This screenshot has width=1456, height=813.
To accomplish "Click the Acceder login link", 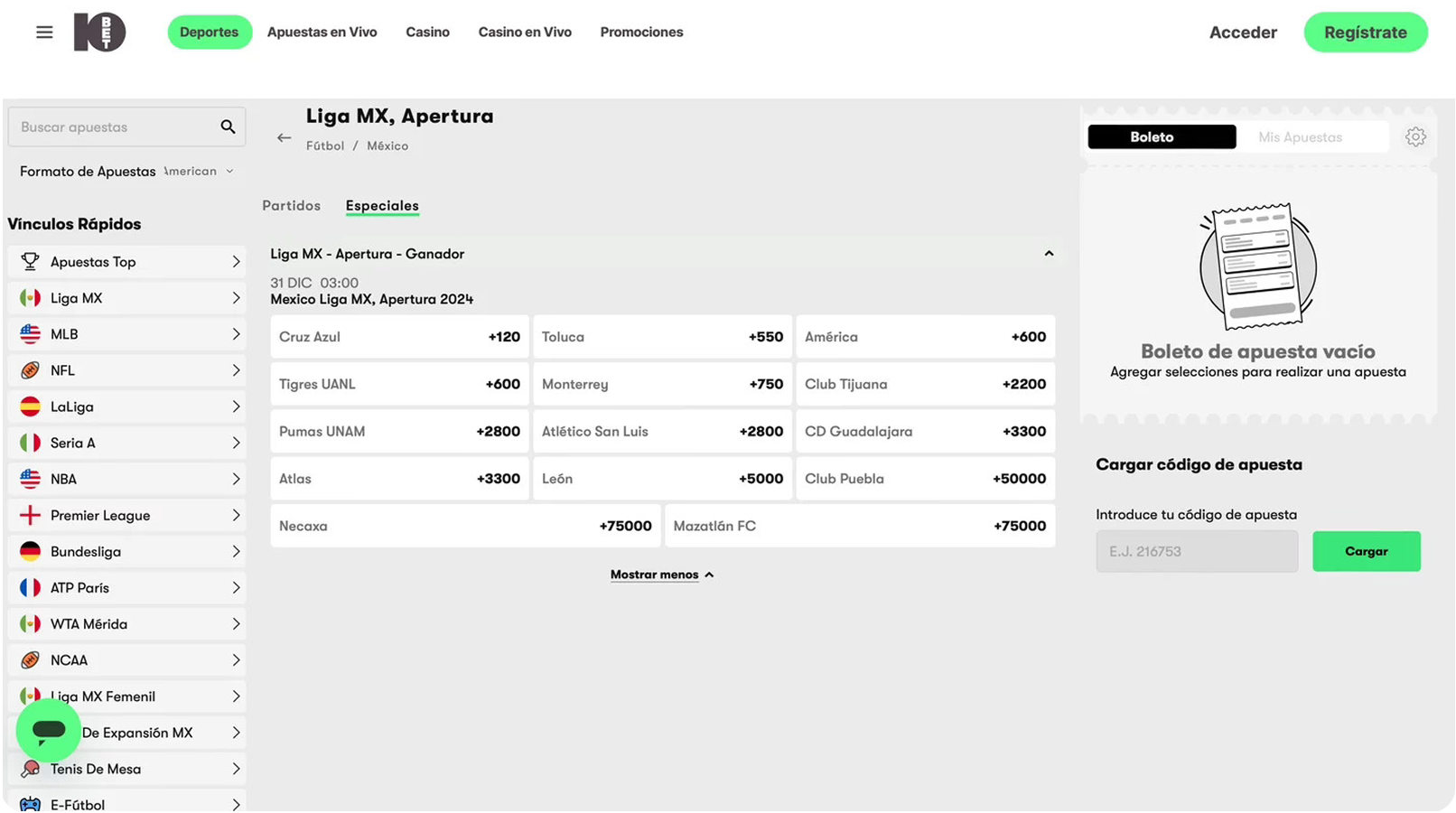I will pyautogui.click(x=1243, y=33).
